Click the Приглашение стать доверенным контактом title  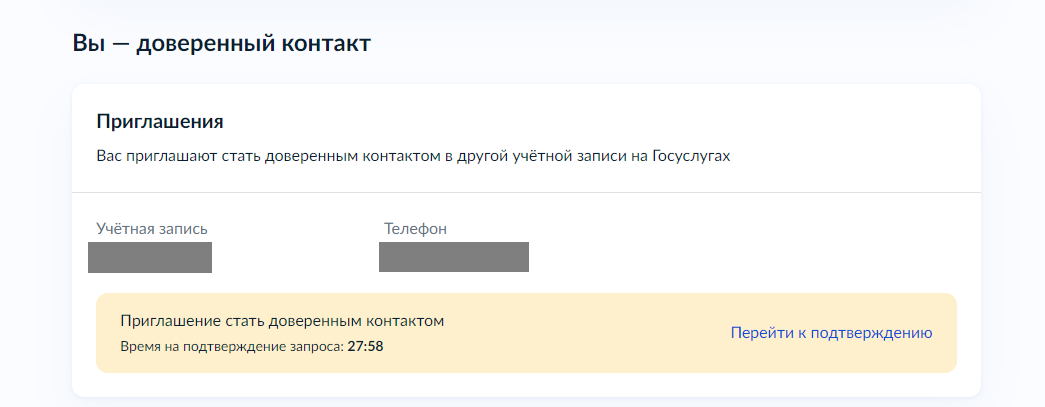[282, 321]
